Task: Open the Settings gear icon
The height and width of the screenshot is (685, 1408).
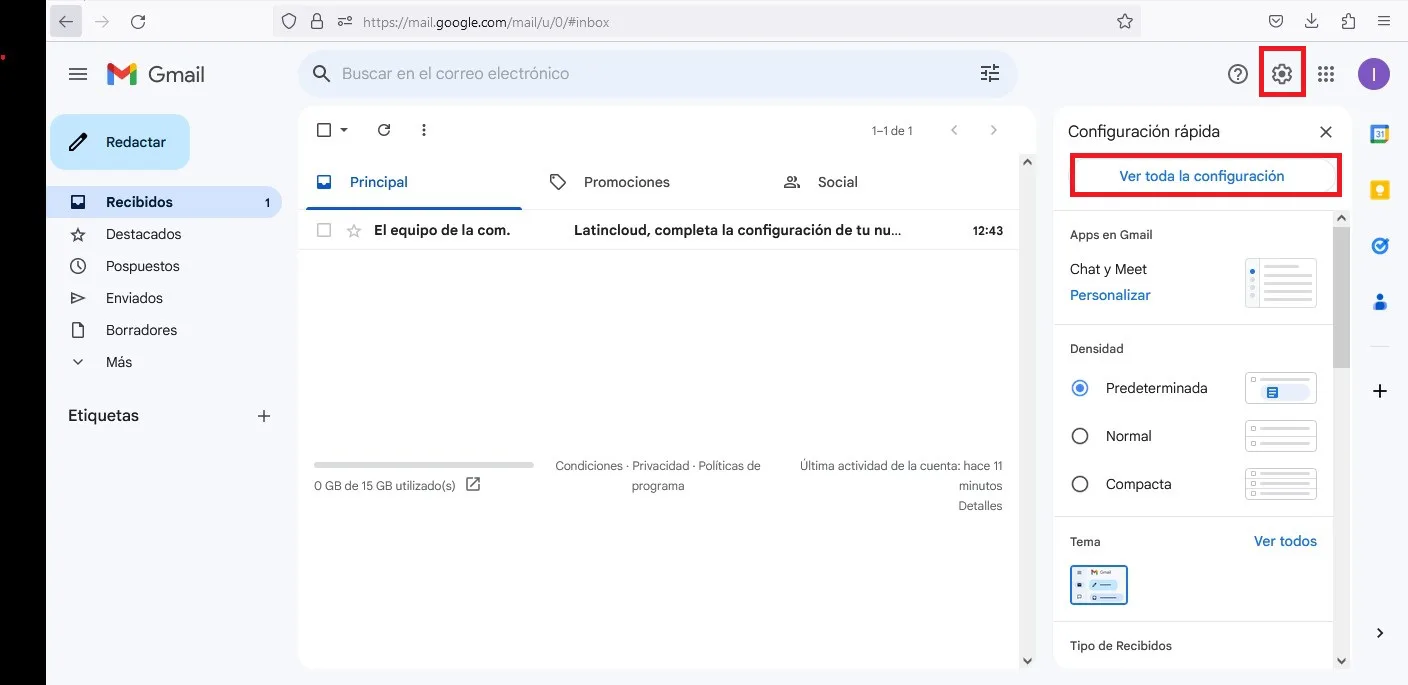Action: tap(1281, 74)
